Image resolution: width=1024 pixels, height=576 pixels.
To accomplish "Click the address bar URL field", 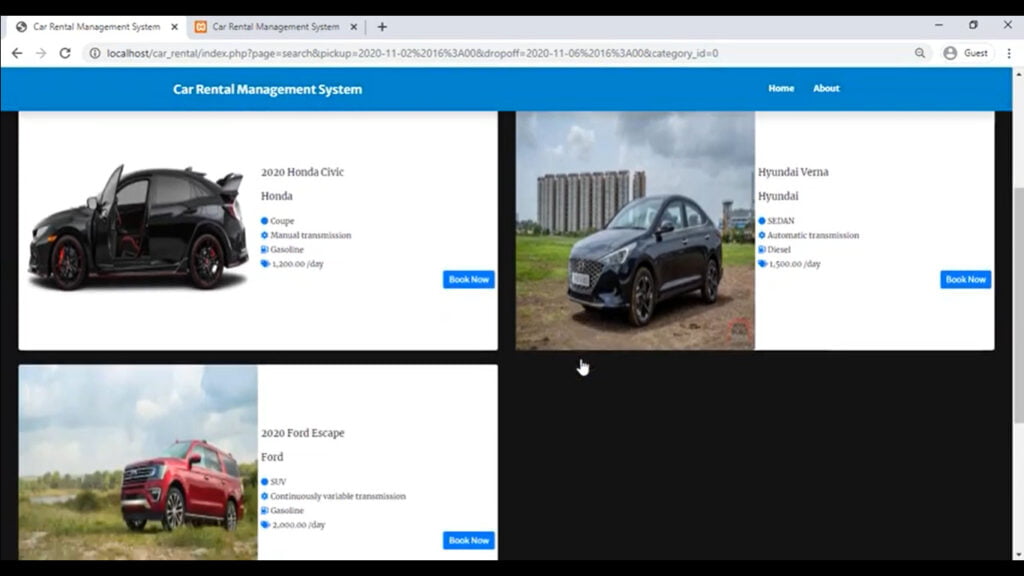I will tap(412, 53).
